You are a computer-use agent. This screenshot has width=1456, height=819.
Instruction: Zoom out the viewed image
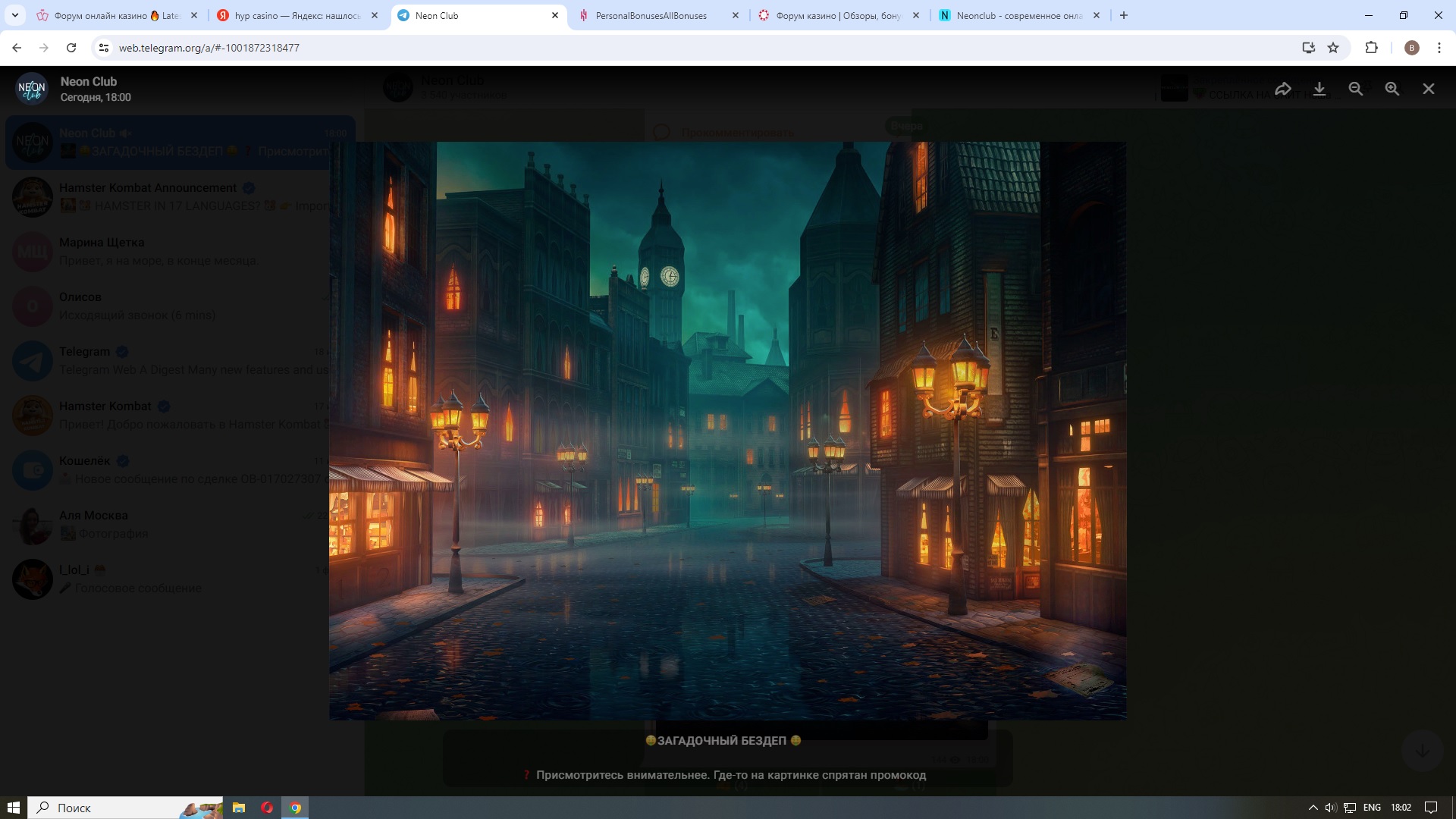pos(1356,89)
